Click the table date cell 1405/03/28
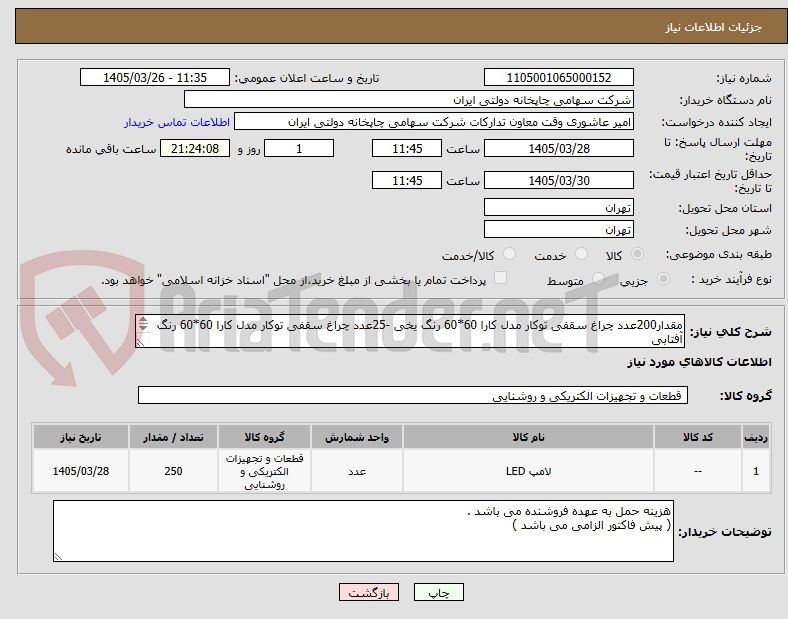Screen dimensions: 788x619 point(81,471)
